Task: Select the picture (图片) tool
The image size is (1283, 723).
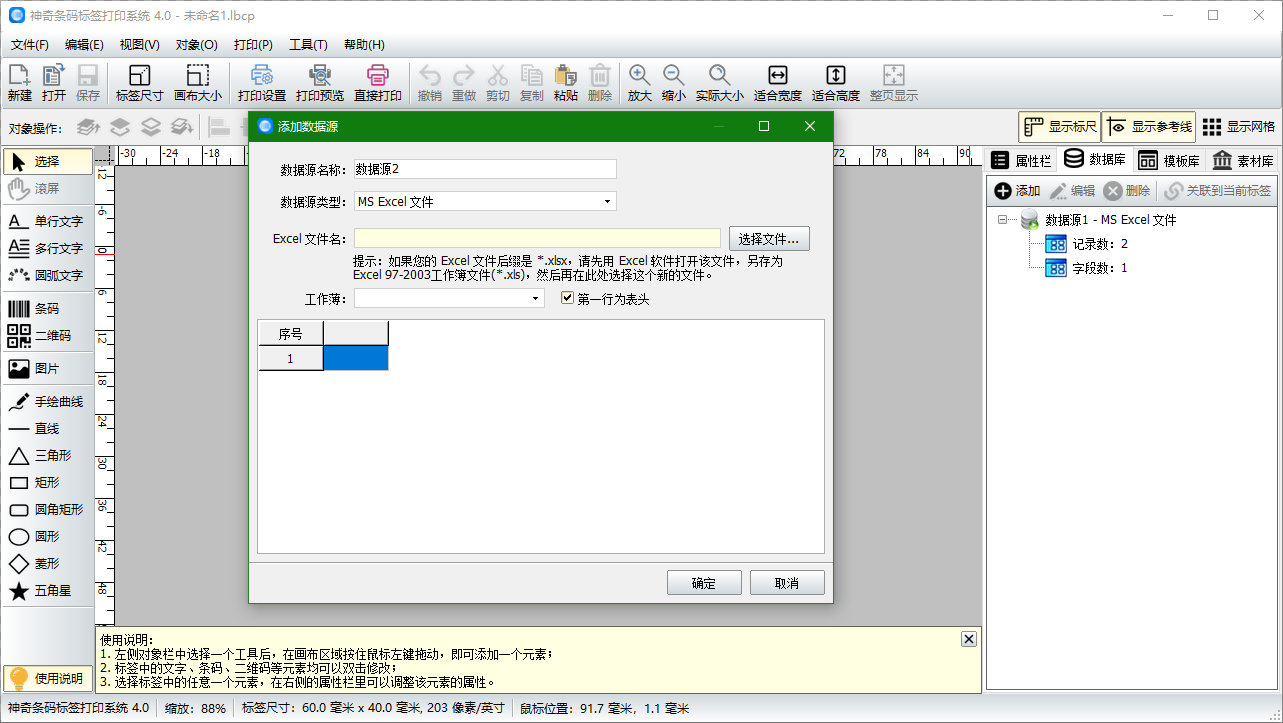Action: coord(47,369)
